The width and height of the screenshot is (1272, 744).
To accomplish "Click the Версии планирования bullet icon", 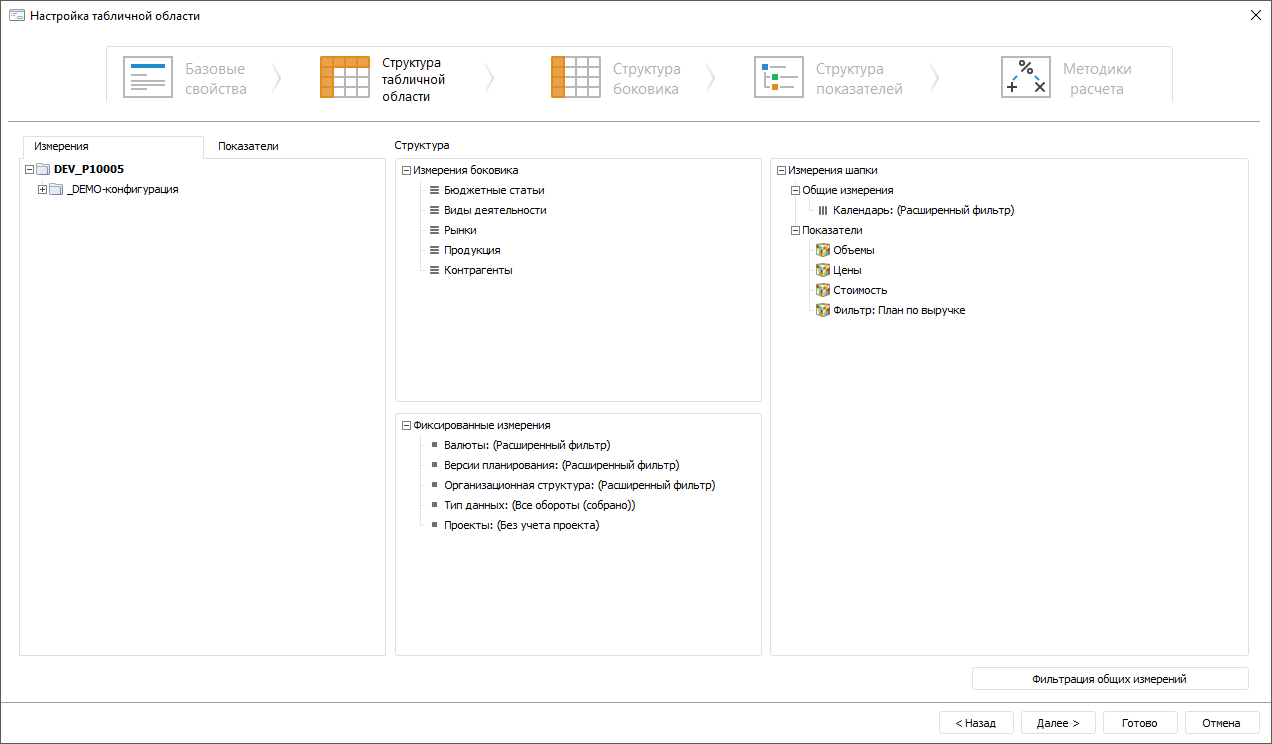I will (x=435, y=465).
